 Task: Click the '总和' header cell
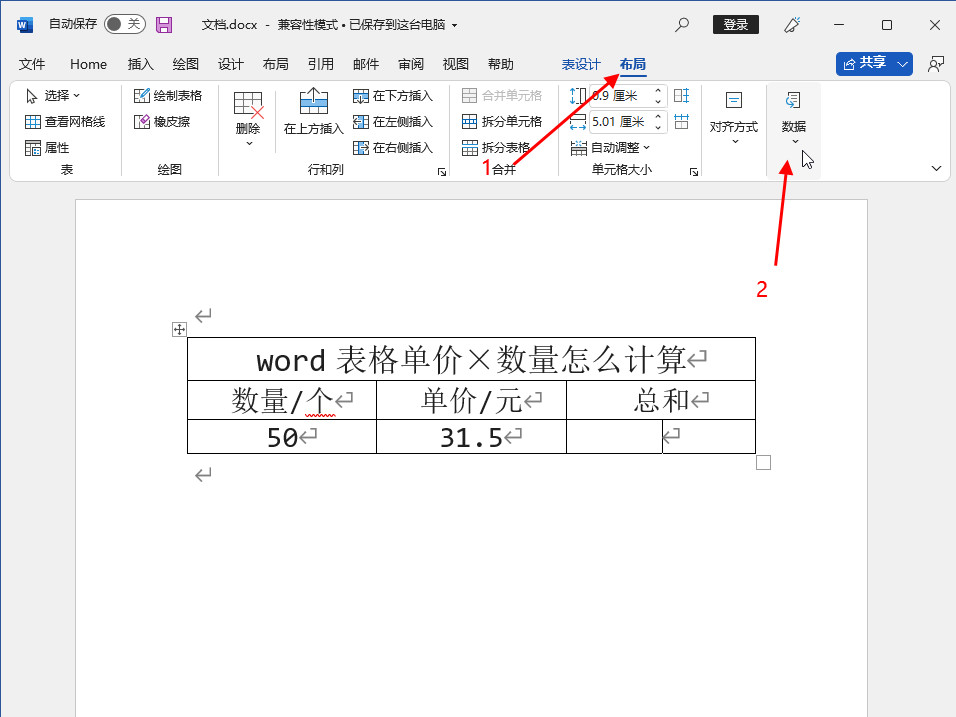(x=661, y=400)
